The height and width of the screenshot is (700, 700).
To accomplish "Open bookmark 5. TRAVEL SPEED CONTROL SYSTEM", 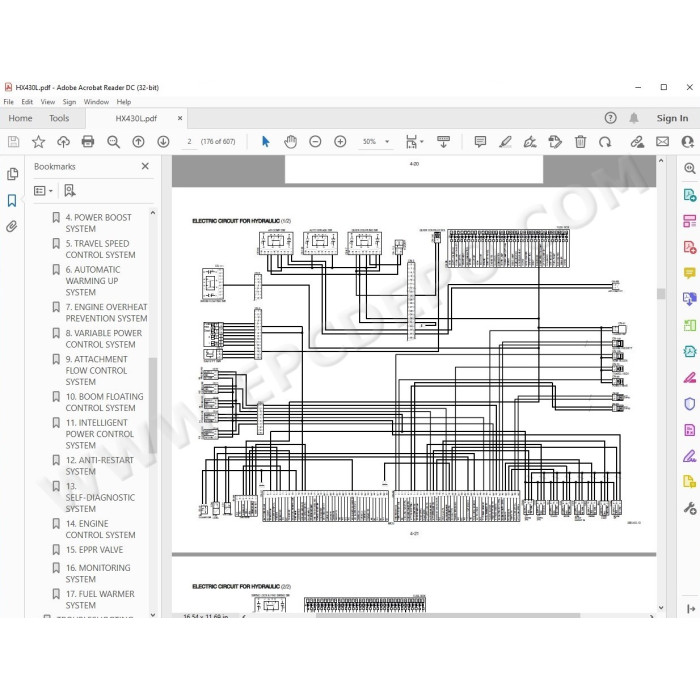I will point(100,249).
